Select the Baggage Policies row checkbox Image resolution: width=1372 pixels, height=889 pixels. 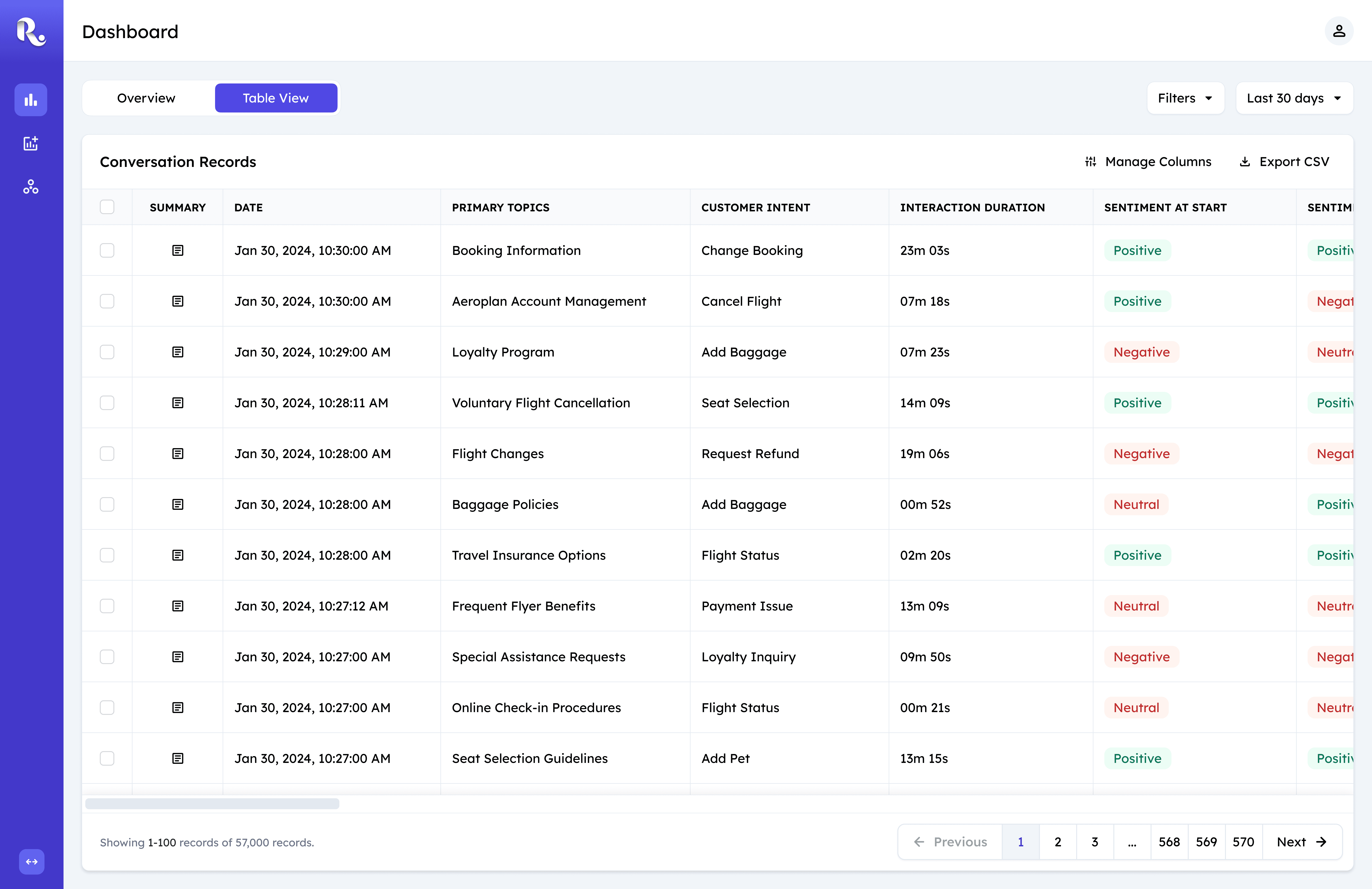coord(107,505)
